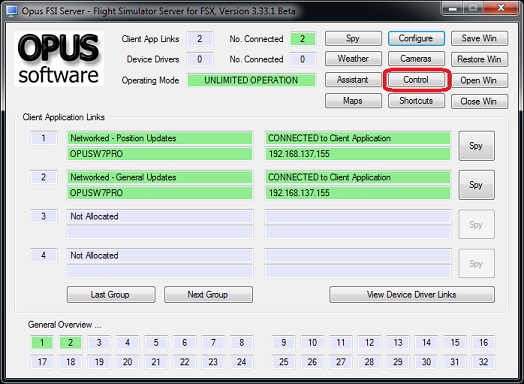Viewport: 524px width, 384px height.
Task: Select overview indicator 12
Action: tap(369, 343)
